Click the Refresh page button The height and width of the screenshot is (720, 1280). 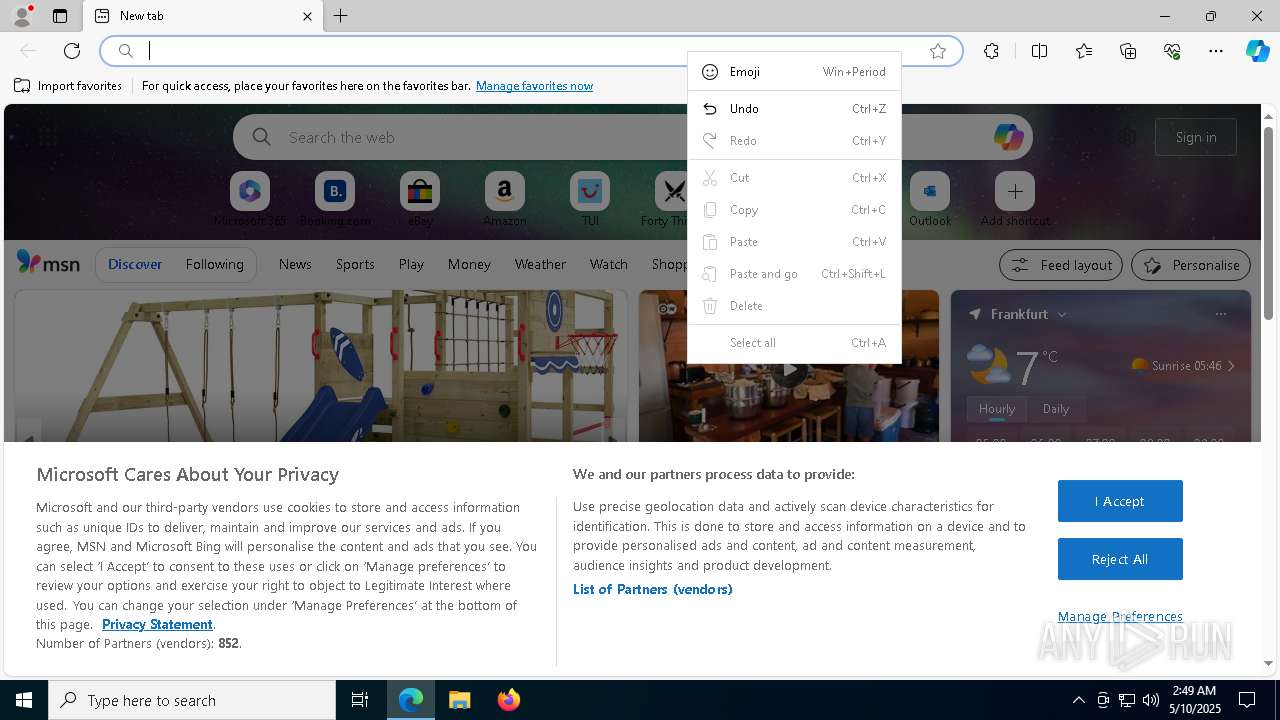click(x=72, y=51)
